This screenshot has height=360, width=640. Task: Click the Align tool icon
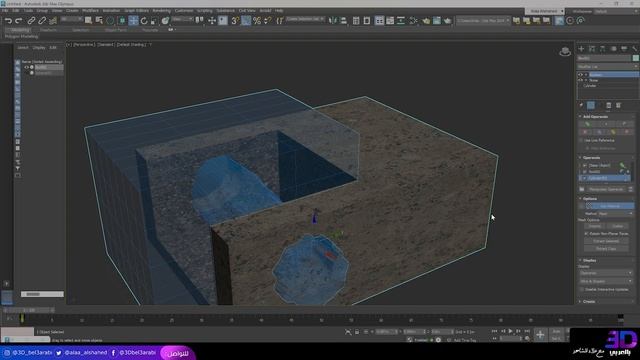pyautogui.click(x=344, y=20)
